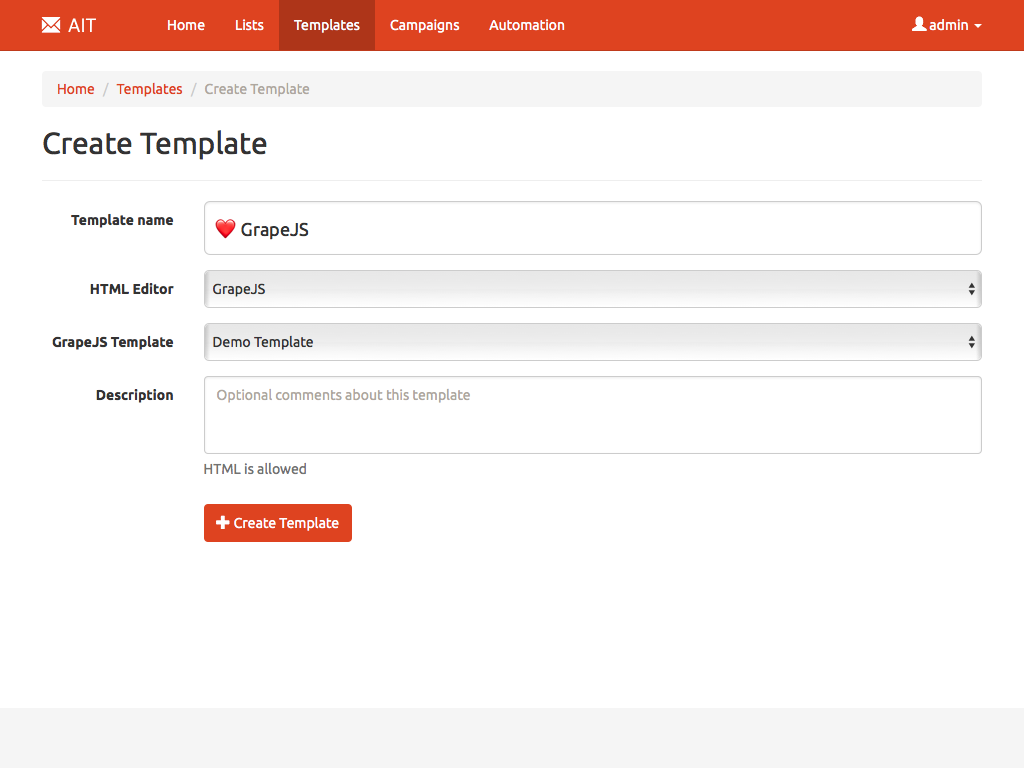Click the Template name label
This screenshot has height=768, width=1024.
click(x=122, y=220)
